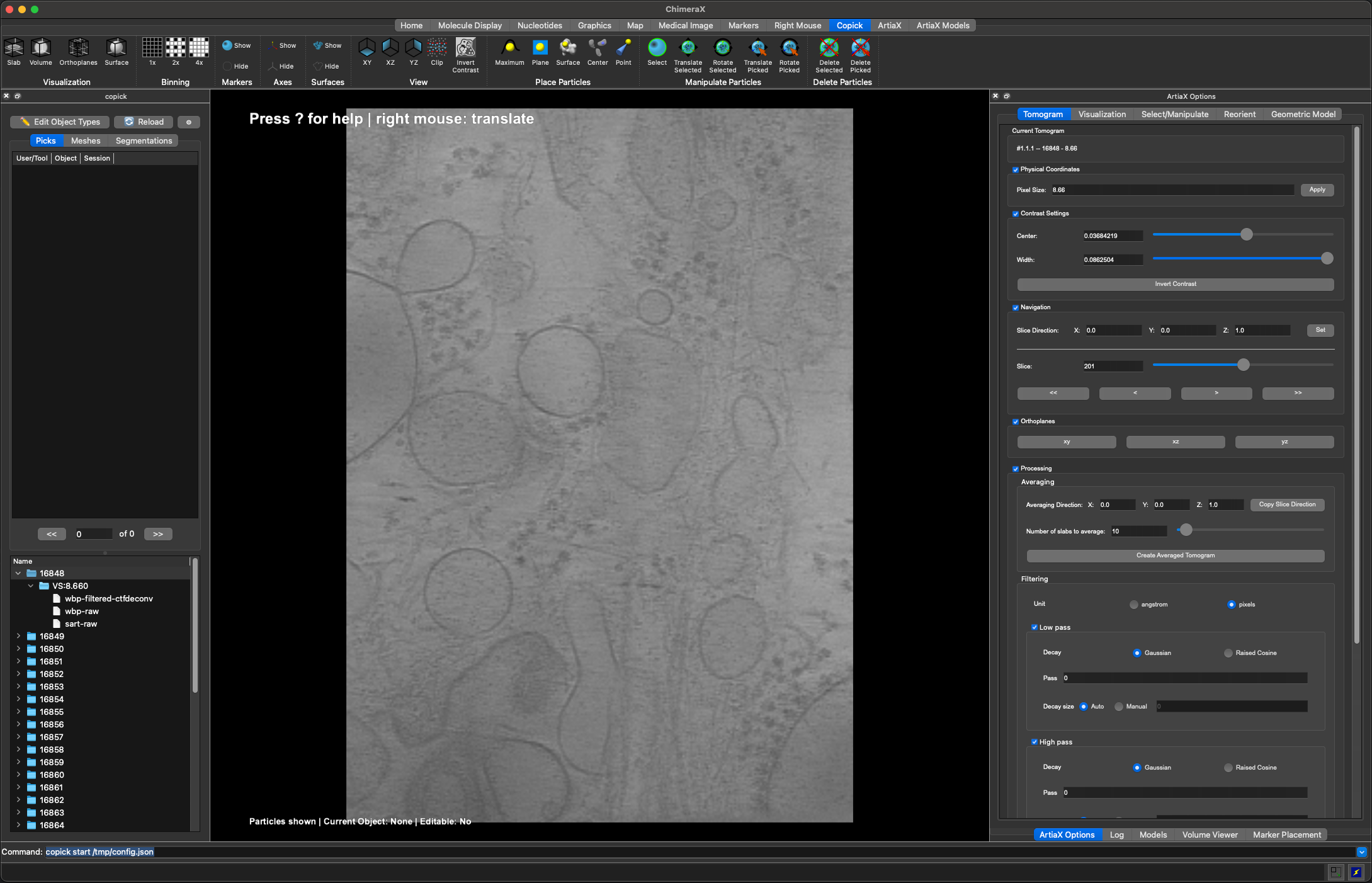This screenshot has width=1372, height=883.
Task: Click the Pixel Size input field
Action: 1171,190
